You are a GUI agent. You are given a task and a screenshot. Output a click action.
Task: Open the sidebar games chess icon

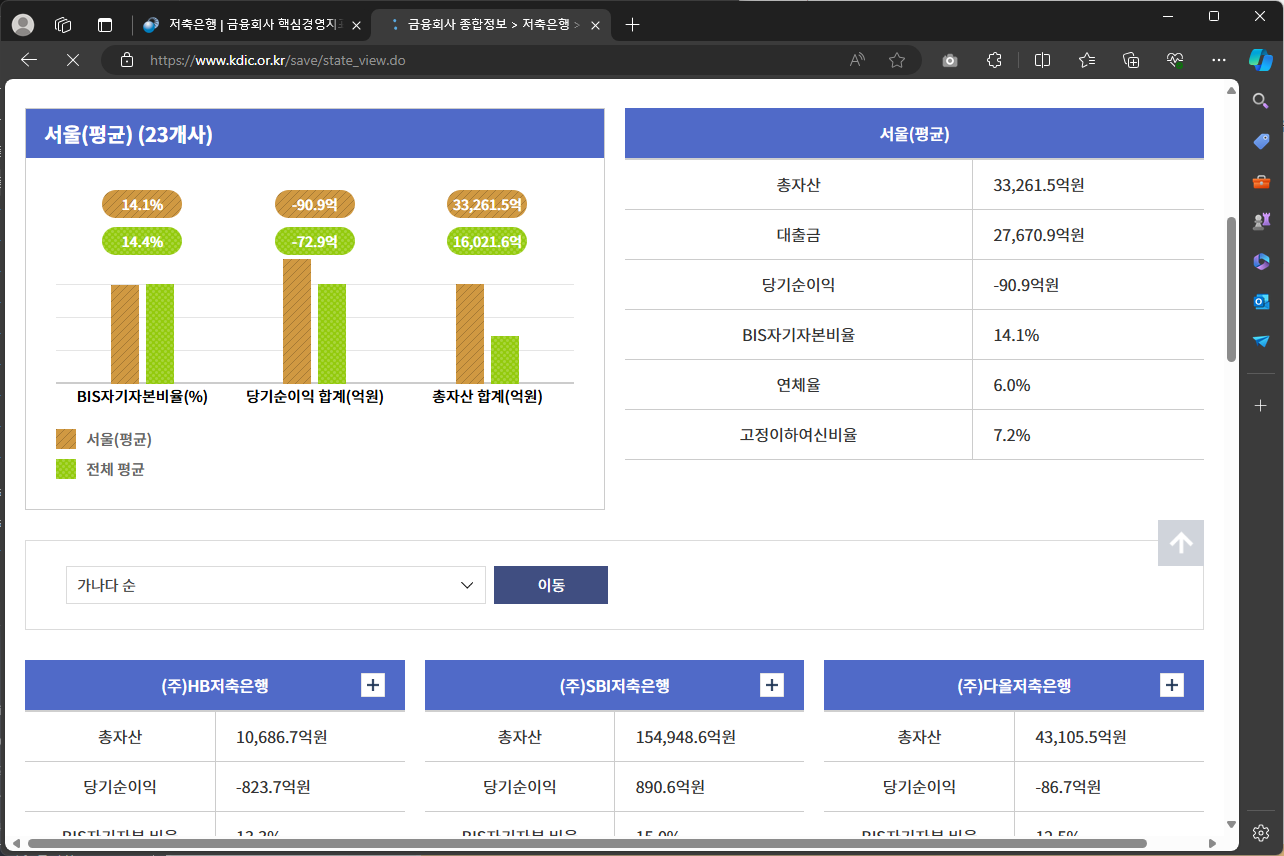pos(1261,222)
